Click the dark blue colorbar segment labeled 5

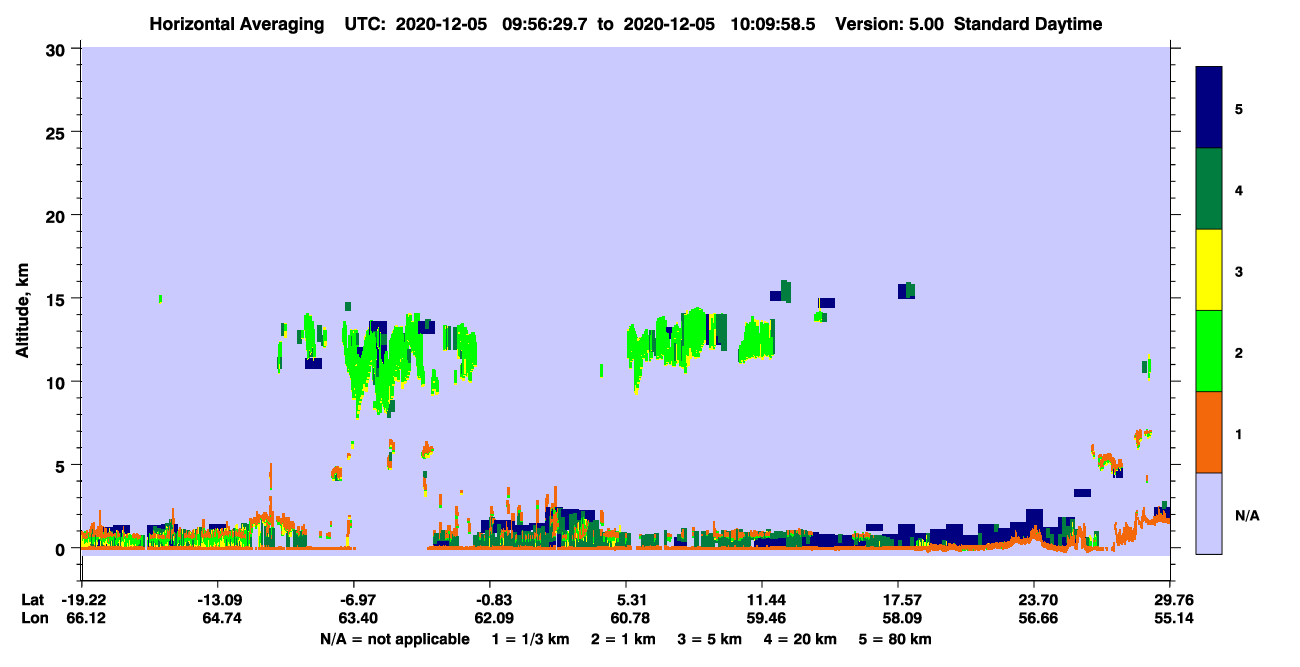tap(1209, 108)
